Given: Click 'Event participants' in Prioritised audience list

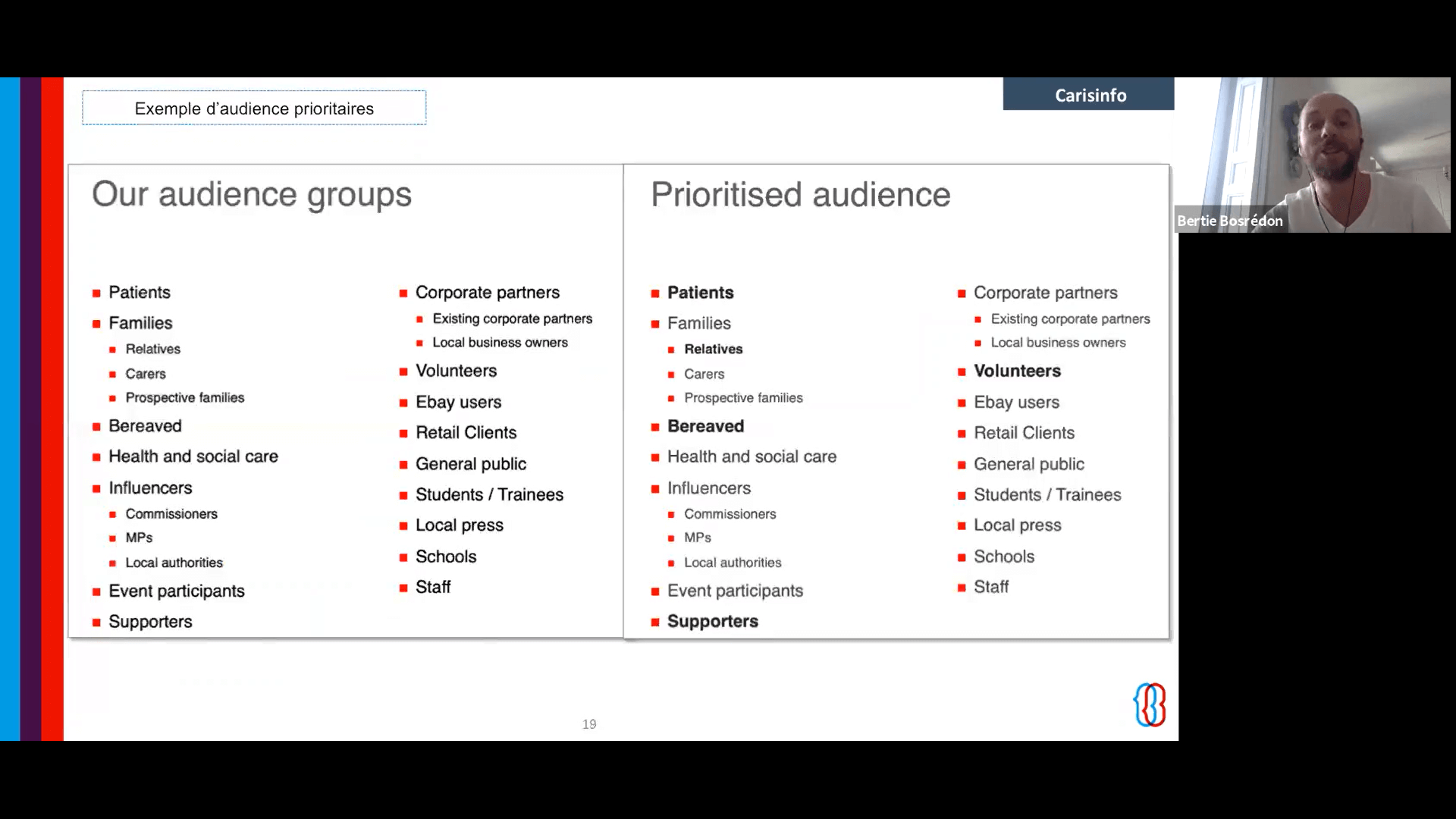Looking at the screenshot, I should [x=736, y=591].
